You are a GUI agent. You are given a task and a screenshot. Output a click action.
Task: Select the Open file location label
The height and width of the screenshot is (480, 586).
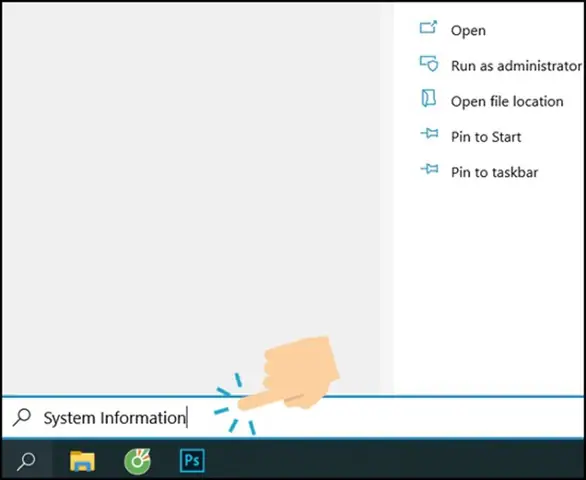coord(507,102)
